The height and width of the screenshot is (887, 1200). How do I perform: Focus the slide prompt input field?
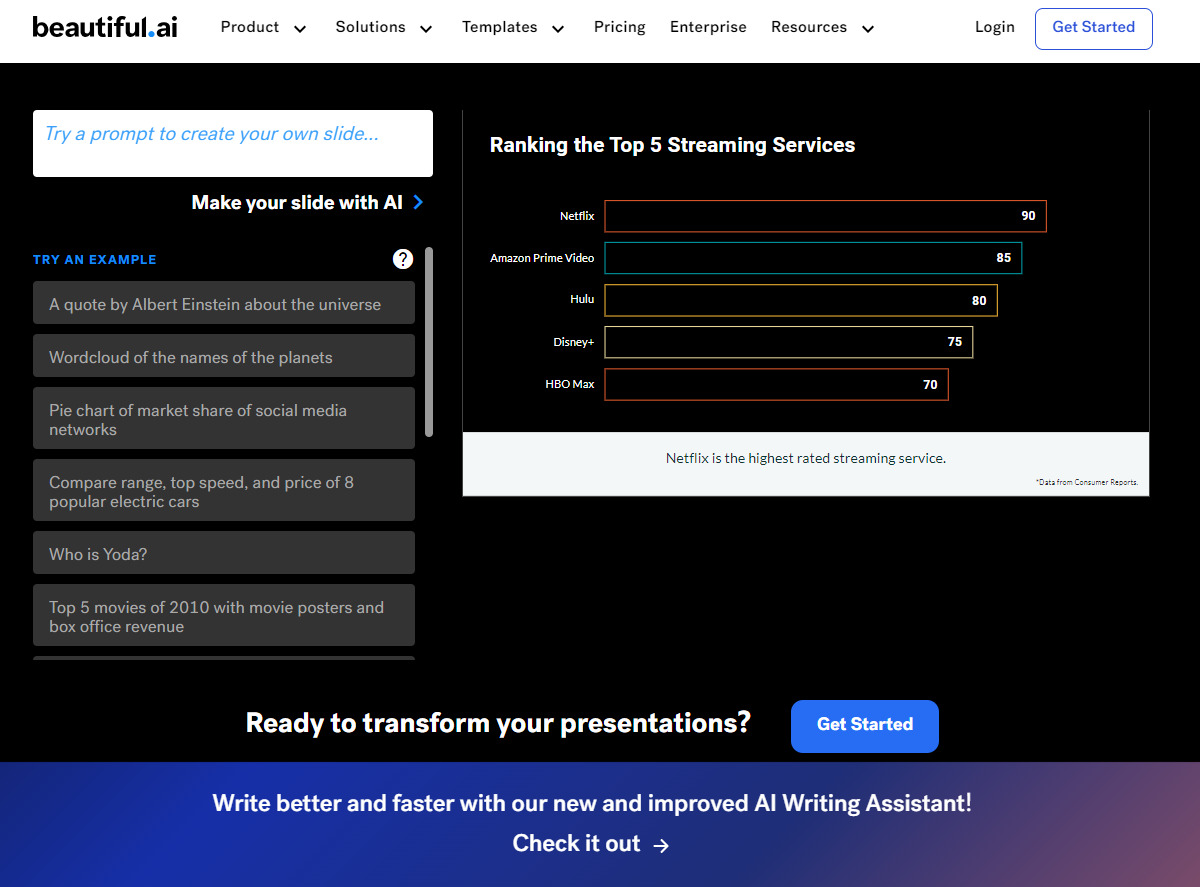pos(233,143)
